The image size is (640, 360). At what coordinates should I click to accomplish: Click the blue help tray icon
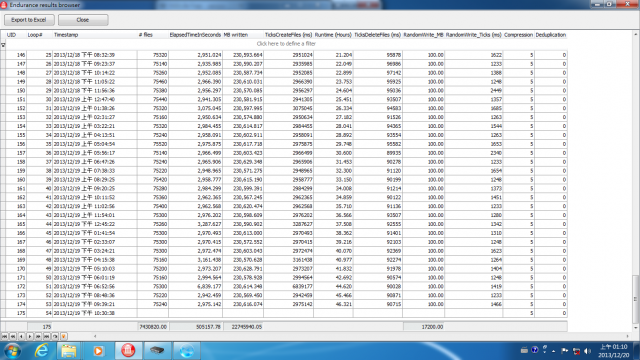pyautogui.click(x=535, y=350)
